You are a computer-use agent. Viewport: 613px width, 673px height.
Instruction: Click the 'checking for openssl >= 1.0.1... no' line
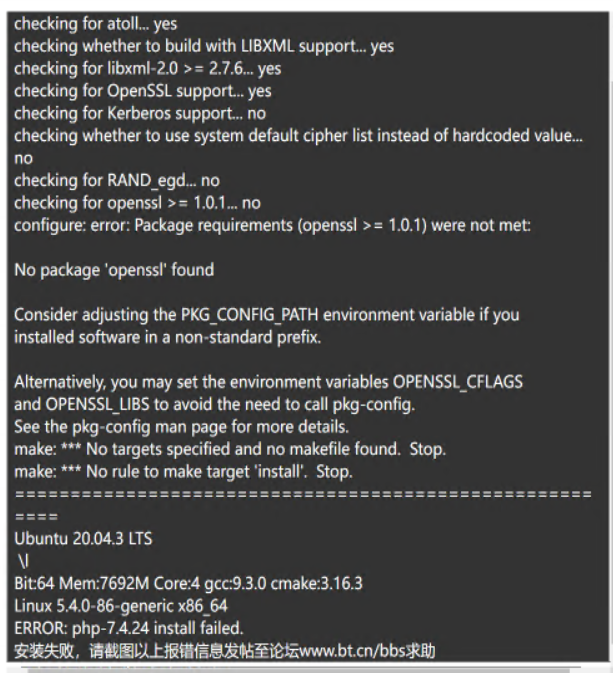(x=137, y=203)
